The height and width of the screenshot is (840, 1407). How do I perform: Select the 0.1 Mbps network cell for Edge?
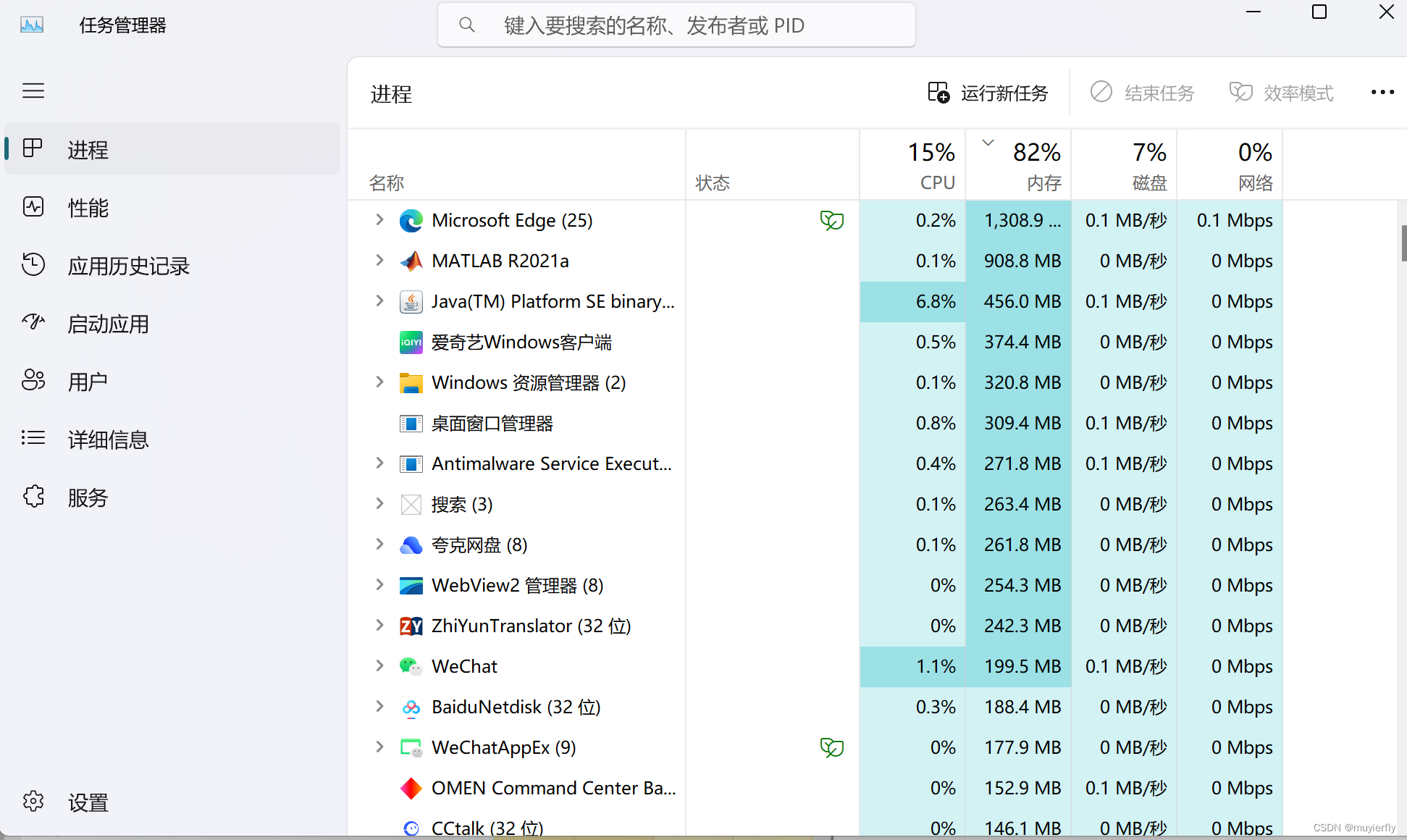click(1230, 220)
